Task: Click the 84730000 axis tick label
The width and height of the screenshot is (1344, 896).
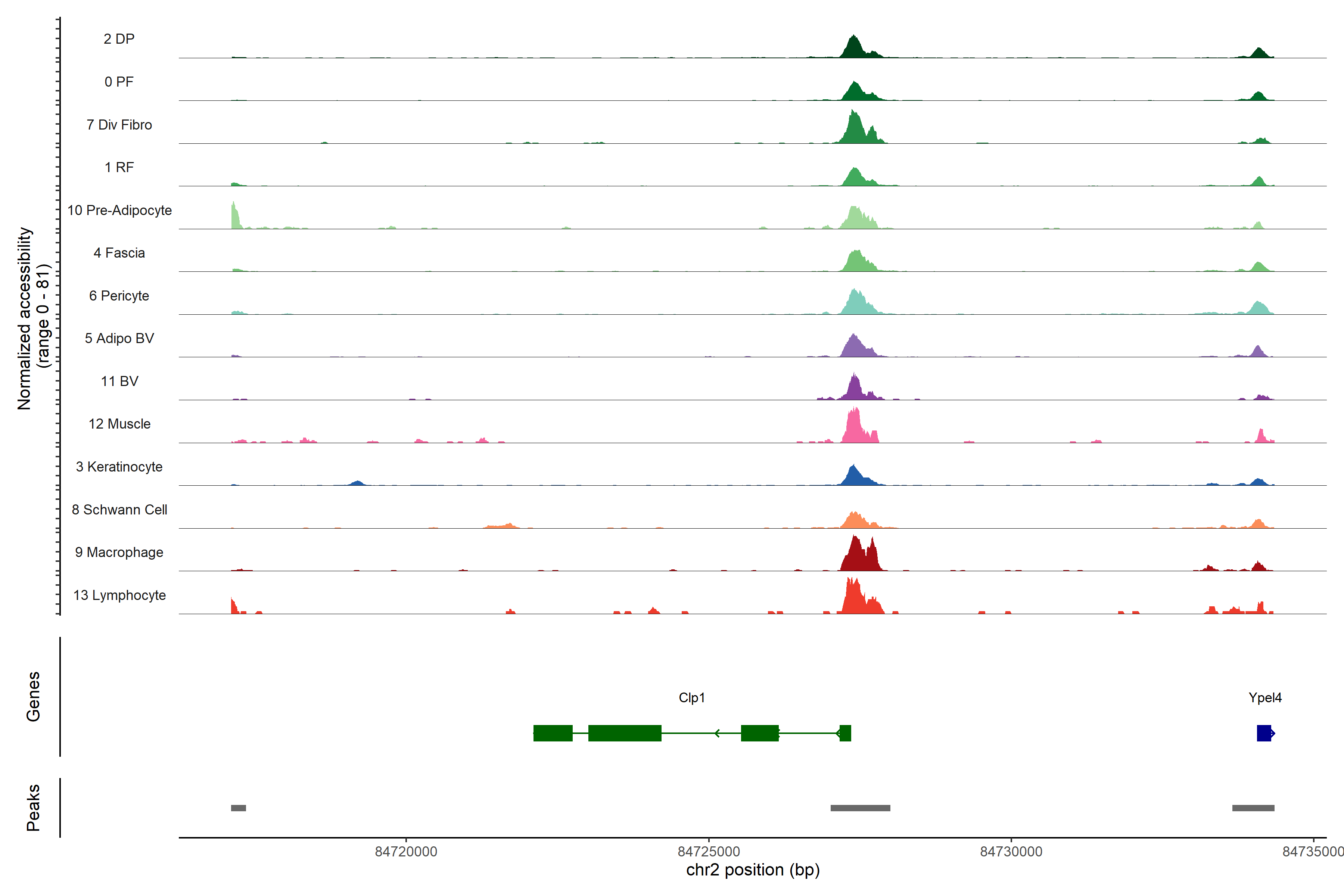Action: pyautogui.click(x=1011, y=852)
